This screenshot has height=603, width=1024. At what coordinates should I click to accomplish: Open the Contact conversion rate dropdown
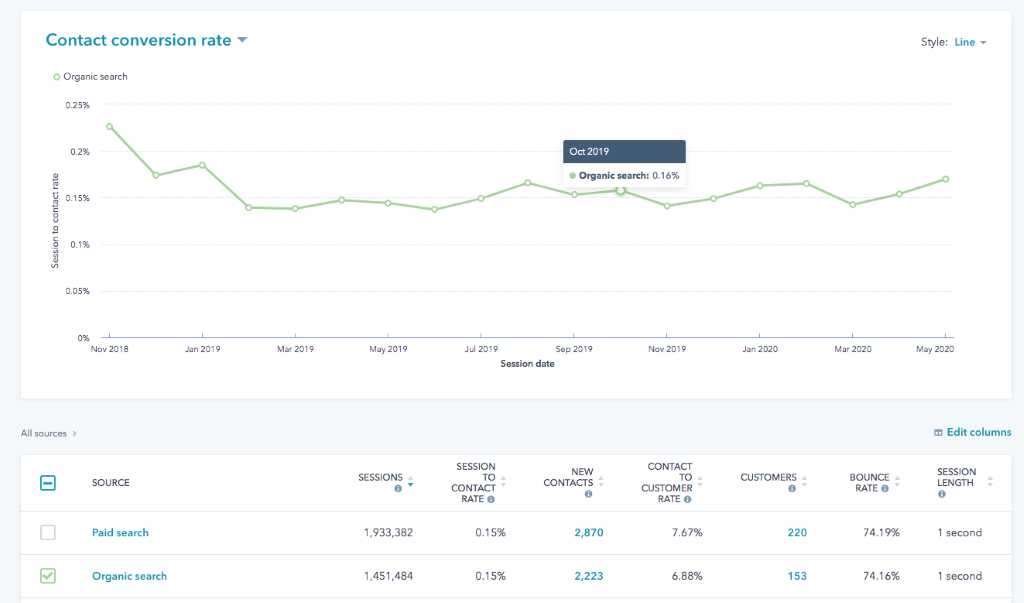[x=146, y=40]
